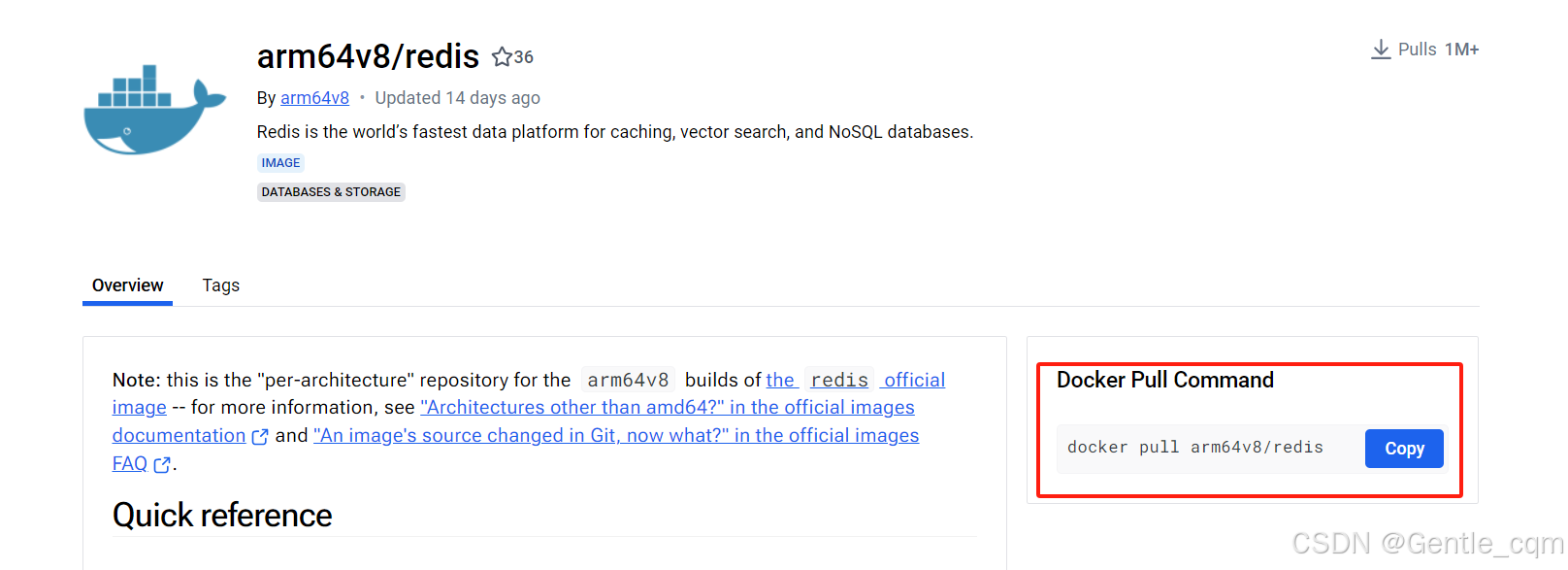Image resolution: width=1568 pixels, height=570 pixels.
Task: Click the Updated 14 days ago text
Action: 457,97
